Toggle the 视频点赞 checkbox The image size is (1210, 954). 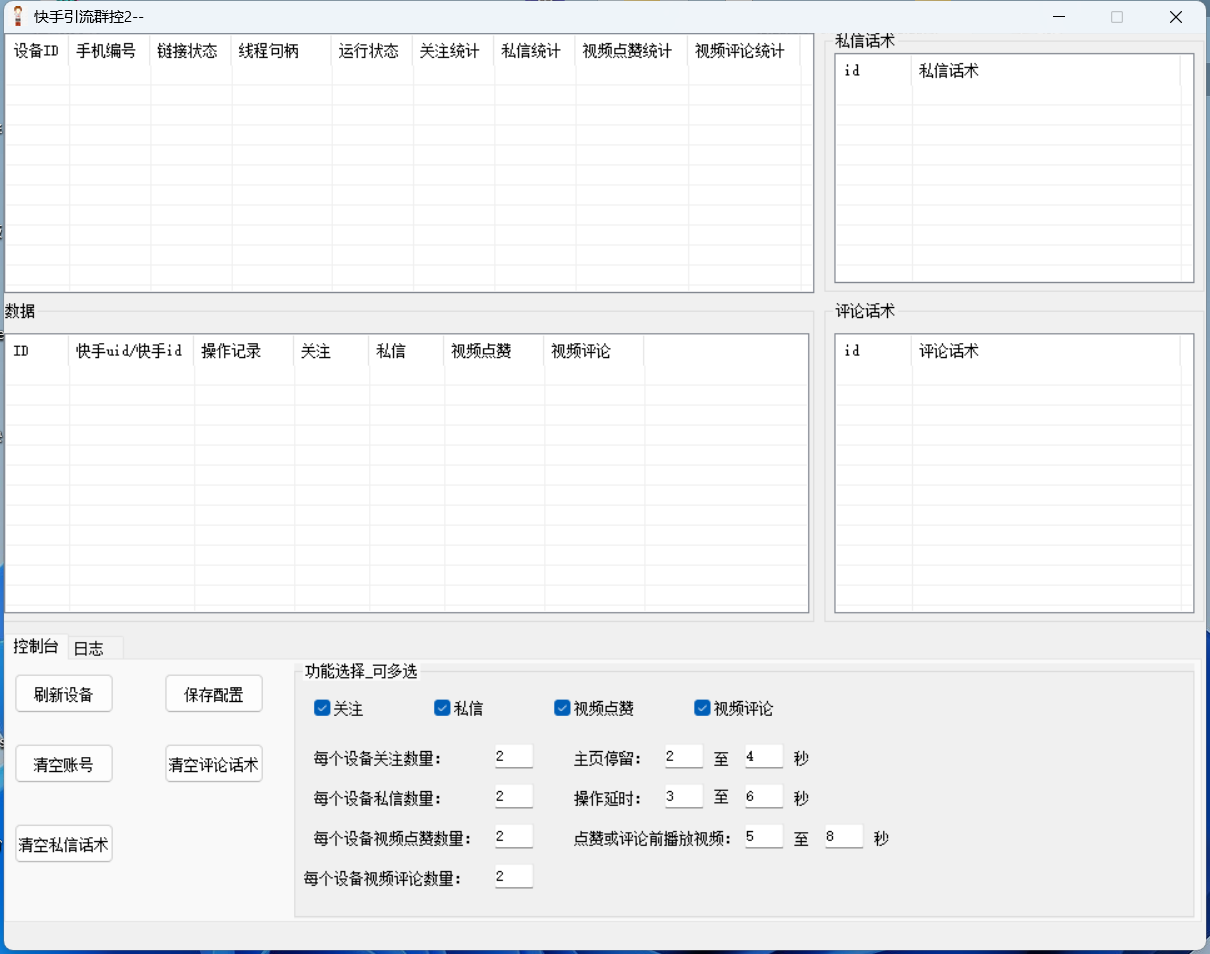click(x=562, y=708)
